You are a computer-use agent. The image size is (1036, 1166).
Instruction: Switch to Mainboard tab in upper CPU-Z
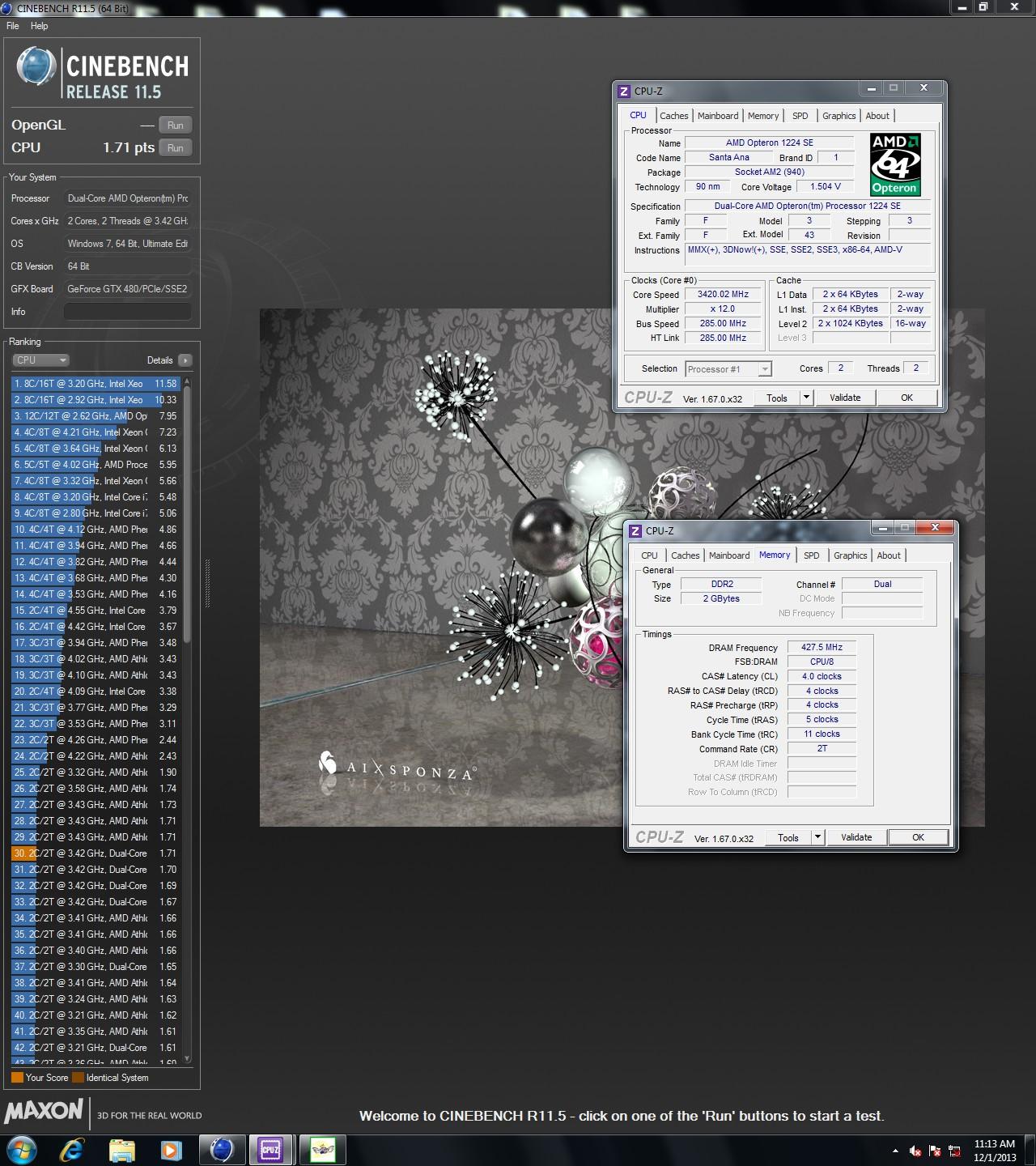(x=718, y=116)
